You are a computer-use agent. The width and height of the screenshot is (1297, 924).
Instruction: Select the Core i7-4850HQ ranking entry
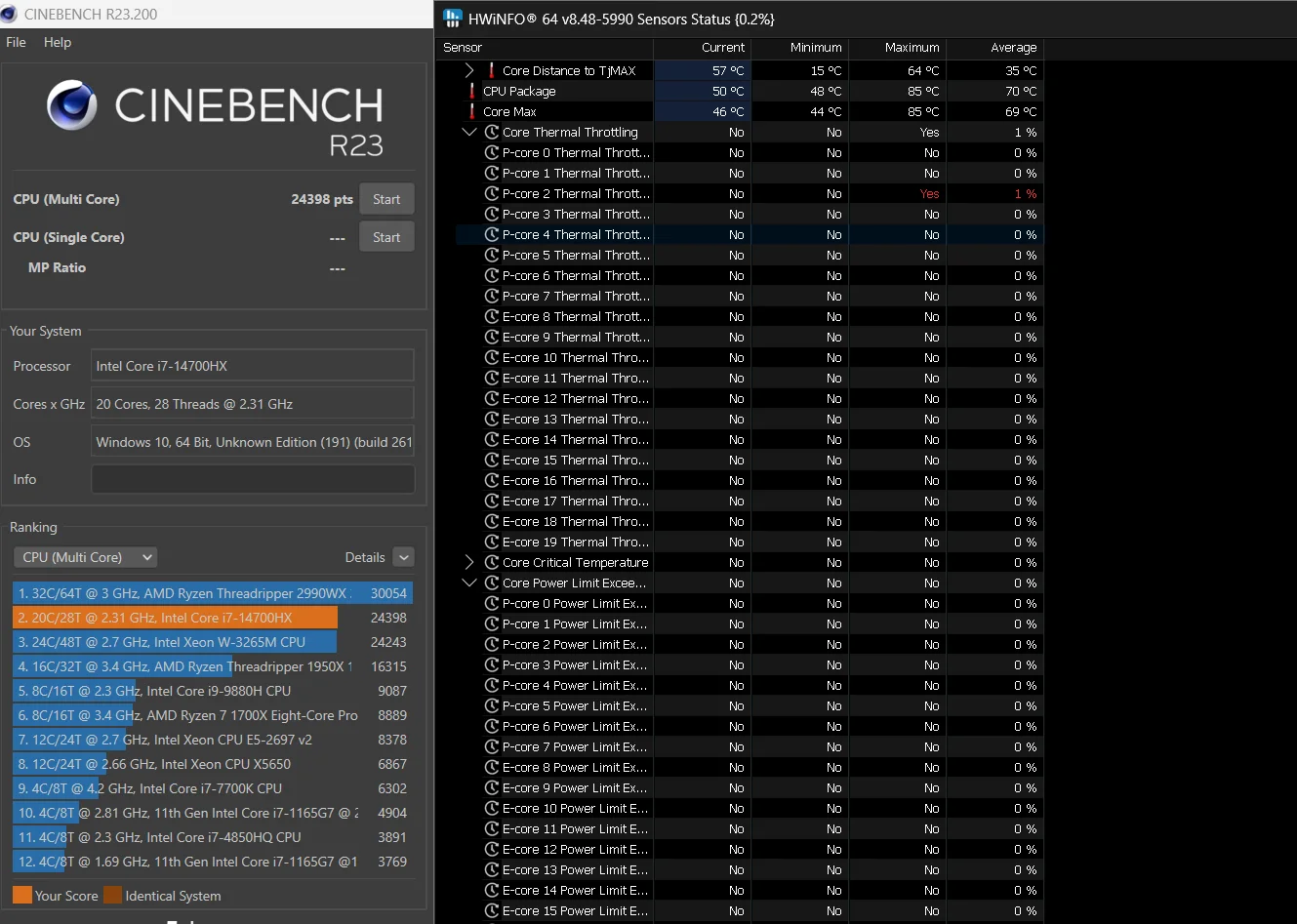[213, 837]
